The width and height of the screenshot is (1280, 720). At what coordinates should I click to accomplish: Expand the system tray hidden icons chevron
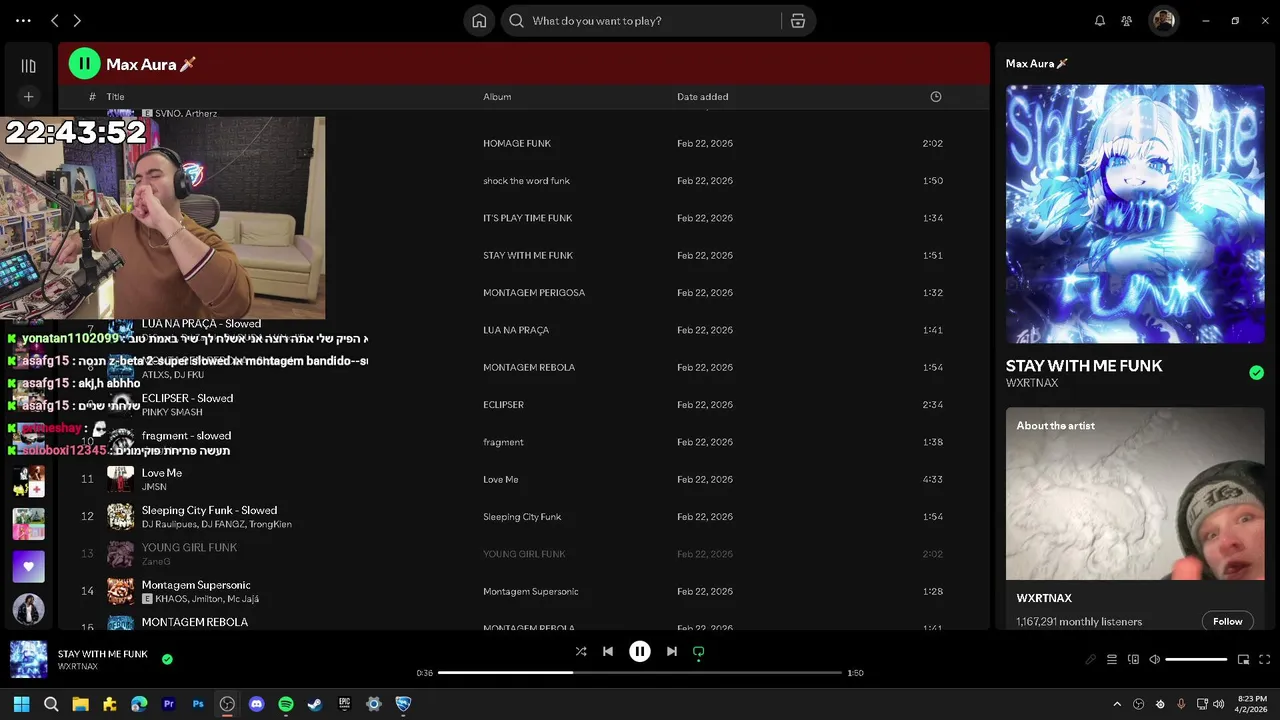click(x=1117, y=704)
